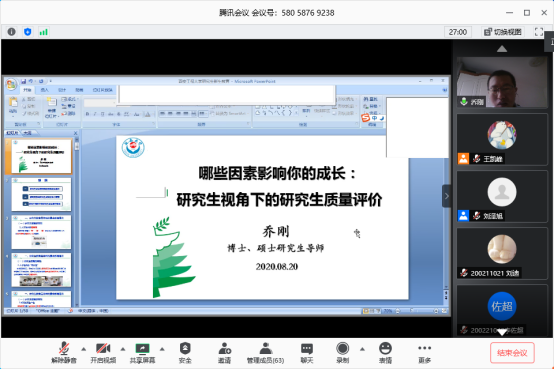Toggle 开启视频 camera button
Image resolution: width=554 pixels, height=370 pixels.
coord(103,353)
